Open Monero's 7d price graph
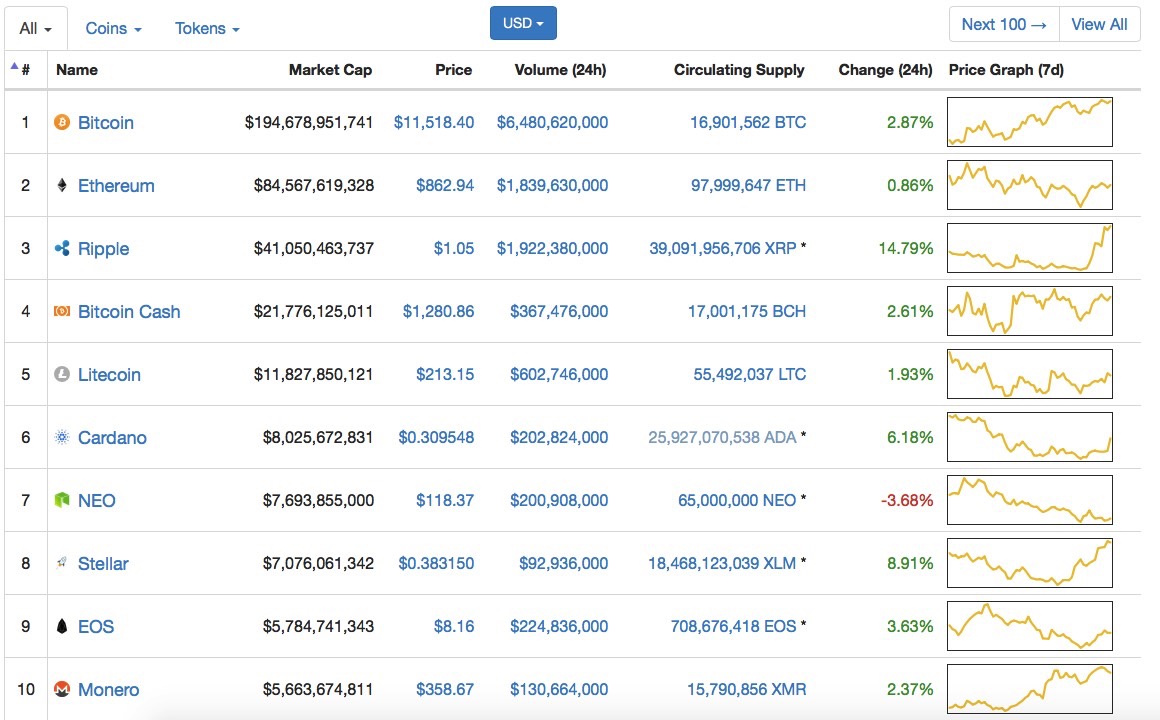The image size is (1160, 720). (x=1030, y=689)
